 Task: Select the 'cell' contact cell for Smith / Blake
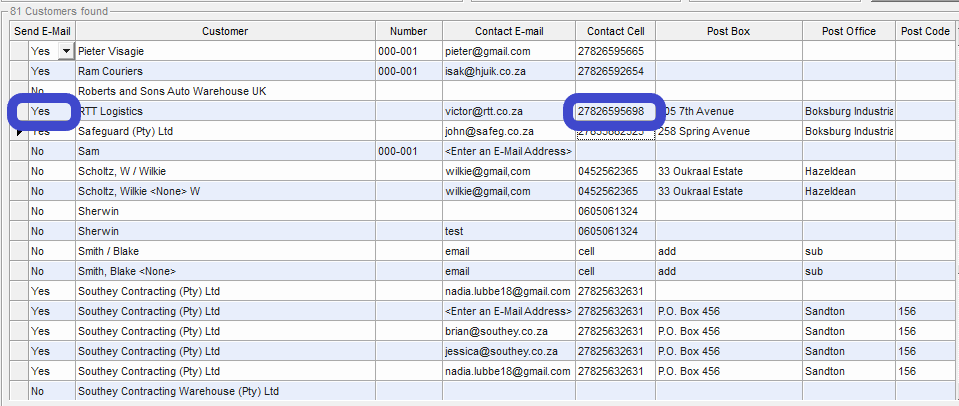615,251
